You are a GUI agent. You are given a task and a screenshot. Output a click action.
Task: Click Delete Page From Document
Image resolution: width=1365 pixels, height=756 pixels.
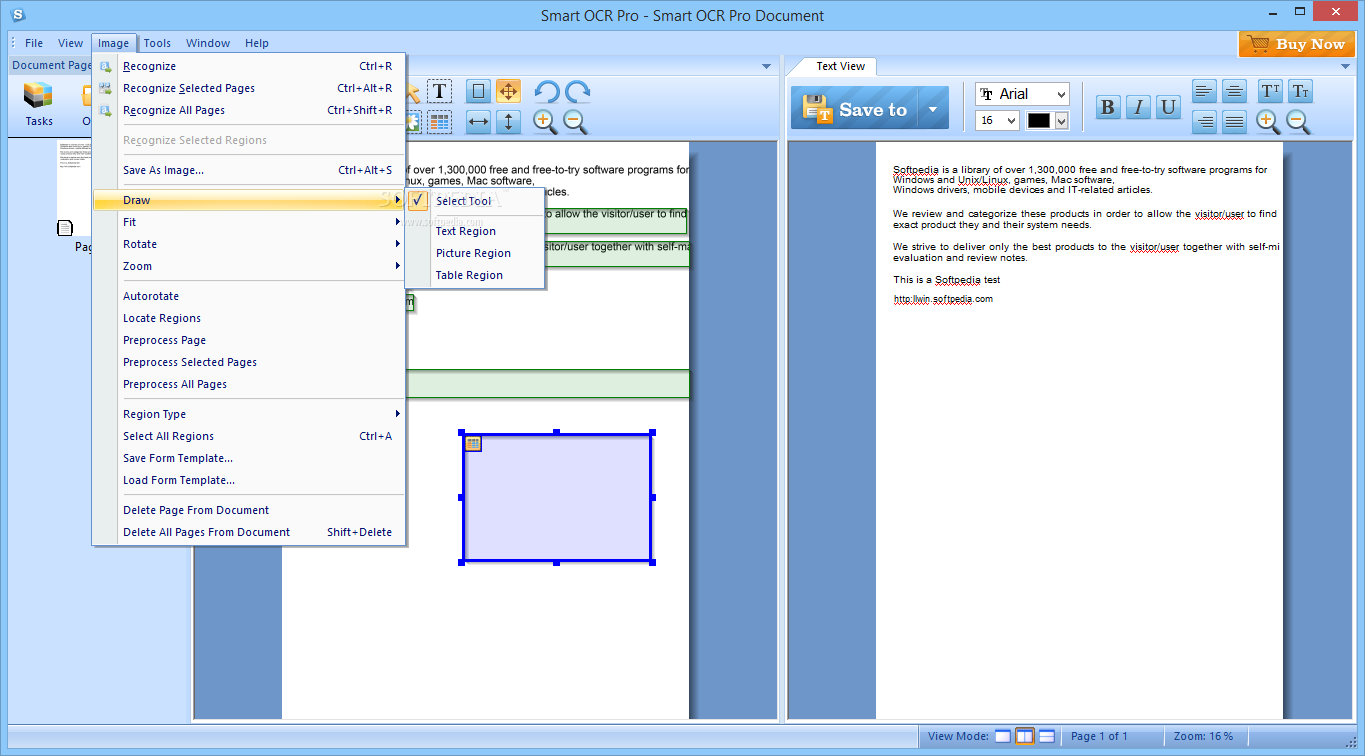(248, 510)
